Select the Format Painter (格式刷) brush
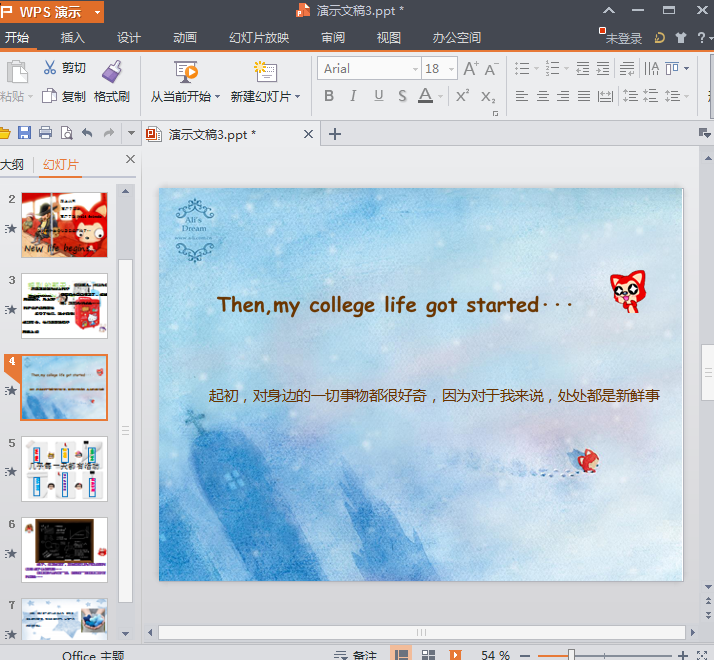This screenshot has width=714, height=660. click(x=112, y=71)
